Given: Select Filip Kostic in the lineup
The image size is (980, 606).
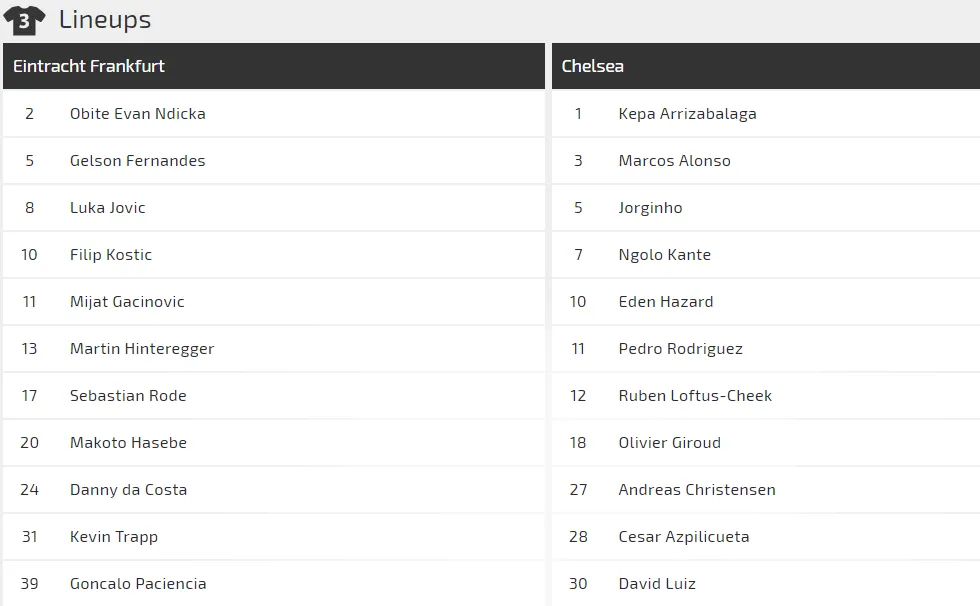Looking at the screenshot, I should click(111, 255).
